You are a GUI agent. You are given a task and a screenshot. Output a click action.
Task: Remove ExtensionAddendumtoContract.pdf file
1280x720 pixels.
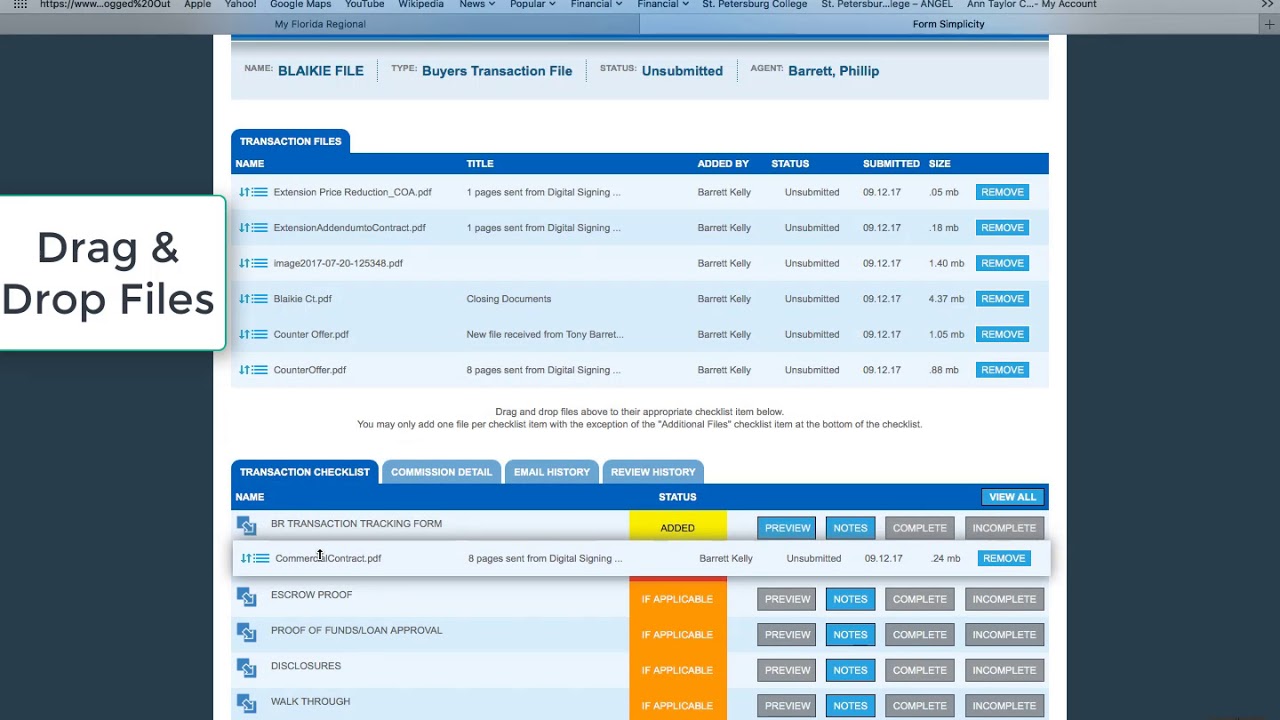tap(1002, 228)
